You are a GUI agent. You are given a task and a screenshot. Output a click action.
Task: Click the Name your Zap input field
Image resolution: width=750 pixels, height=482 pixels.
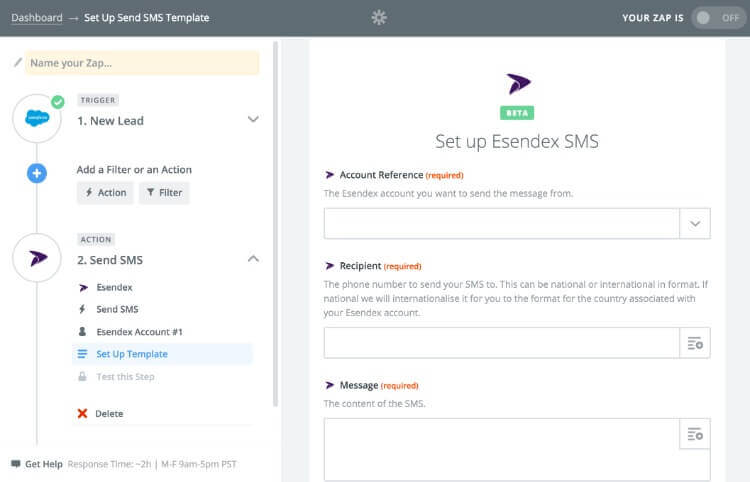(142, 63)
